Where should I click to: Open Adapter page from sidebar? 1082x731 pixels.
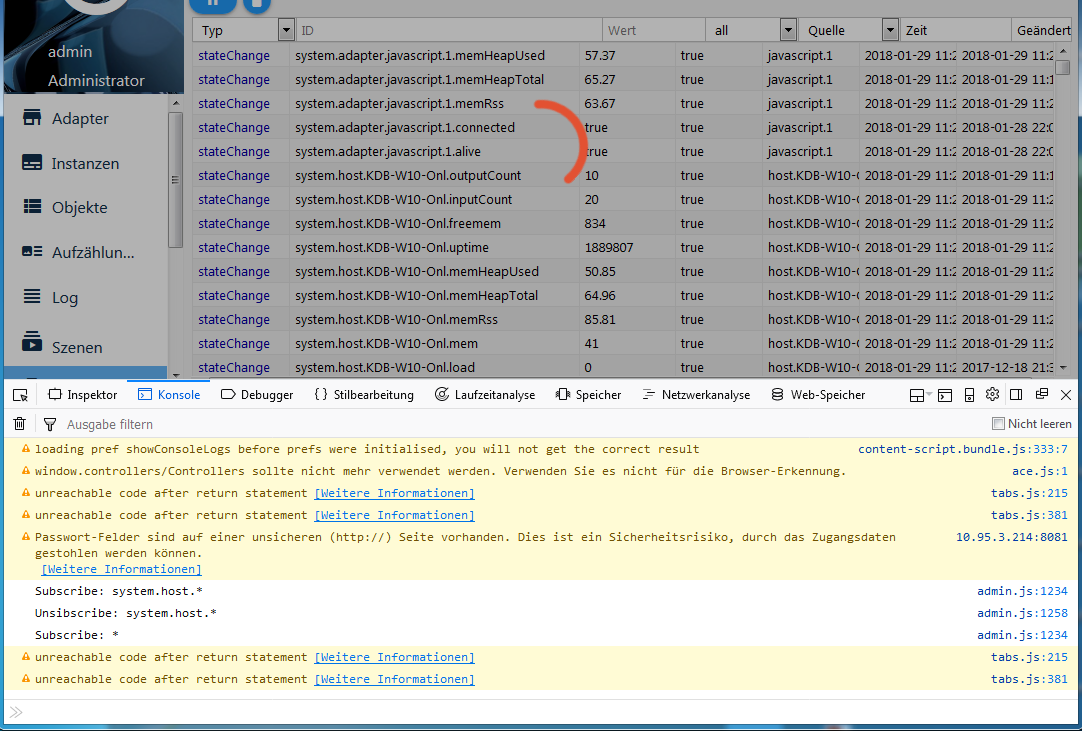(x=79, y=118)
